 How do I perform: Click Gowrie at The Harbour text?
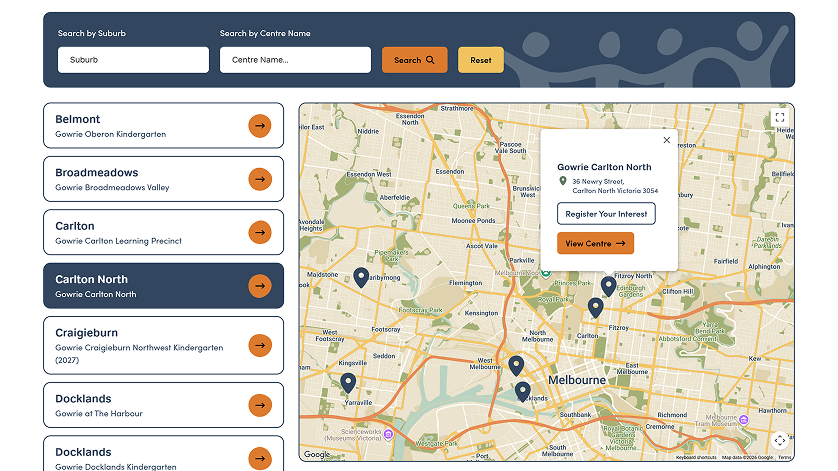pyautogui.click(x=99, y=413)
